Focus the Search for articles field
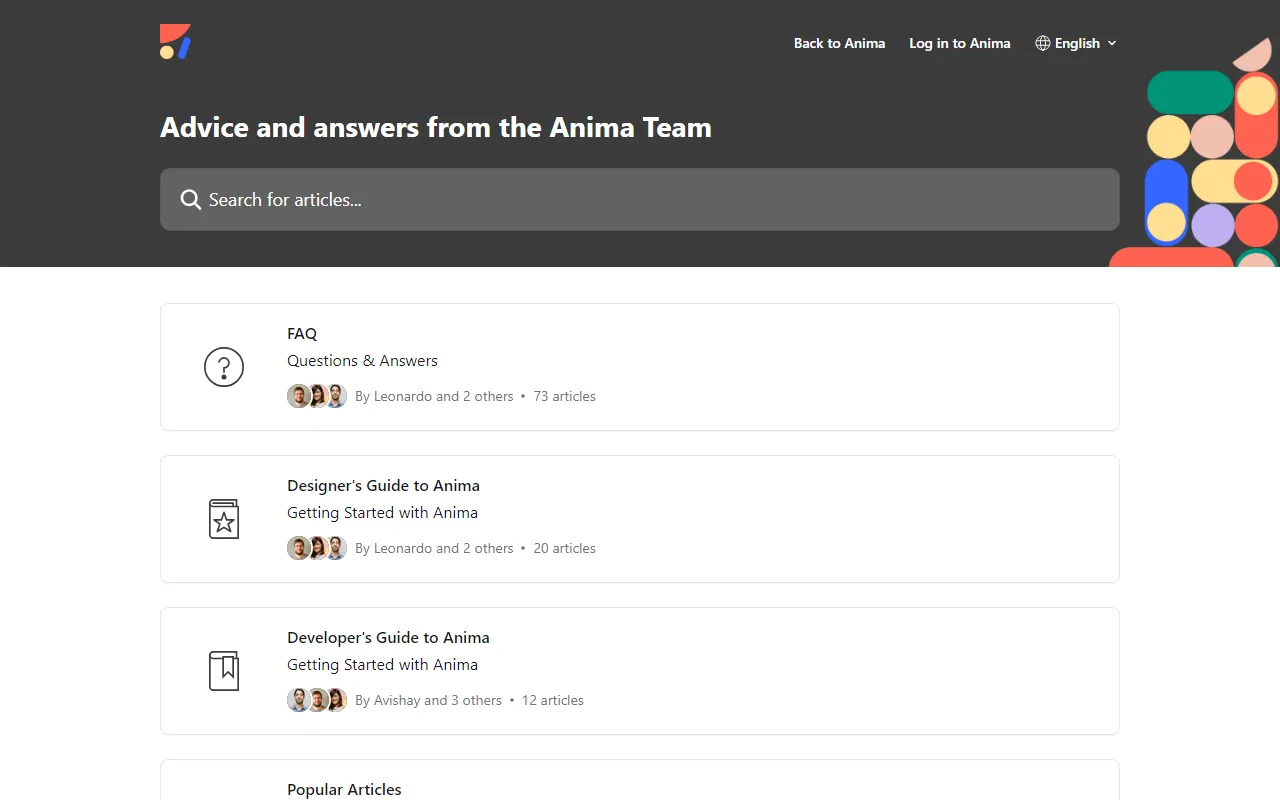The image size is (1280, 800). [x=640, y=199]
